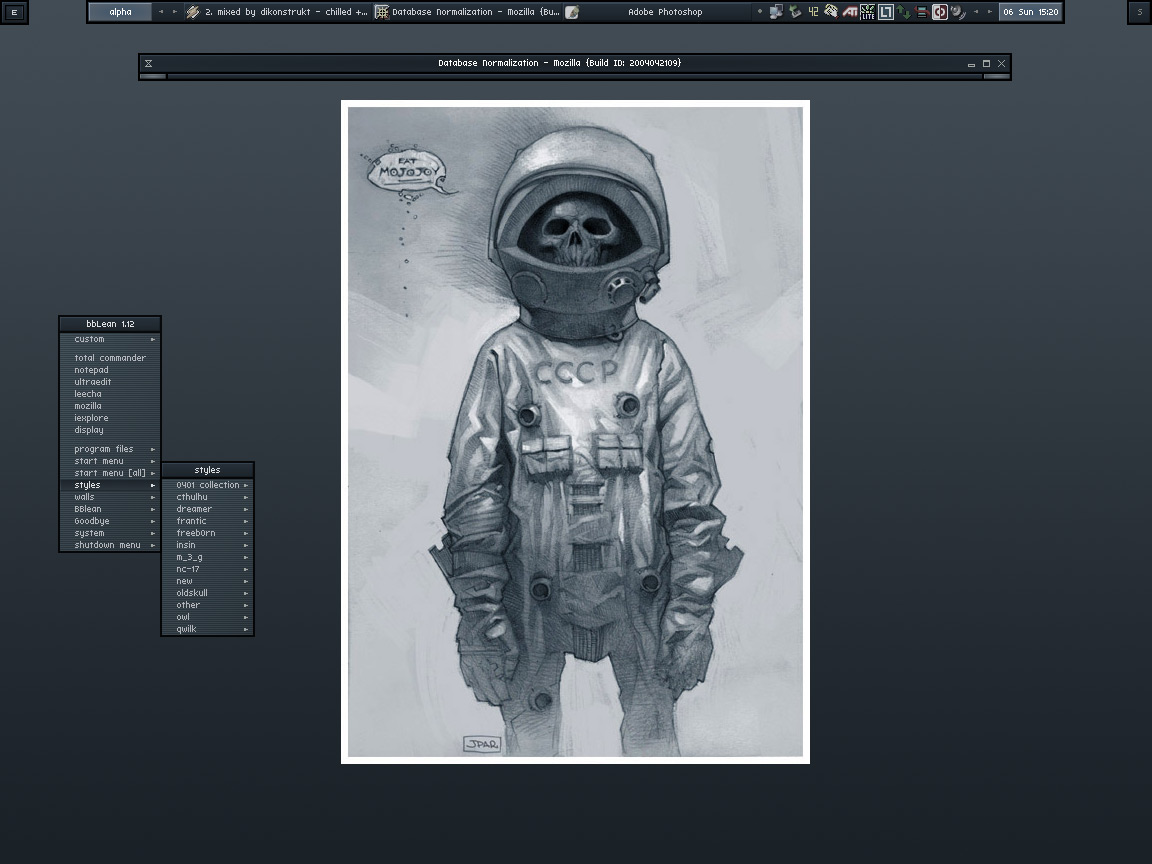
Task: Open the 0401 collection styles folder
Action: (x=208, y=485)
